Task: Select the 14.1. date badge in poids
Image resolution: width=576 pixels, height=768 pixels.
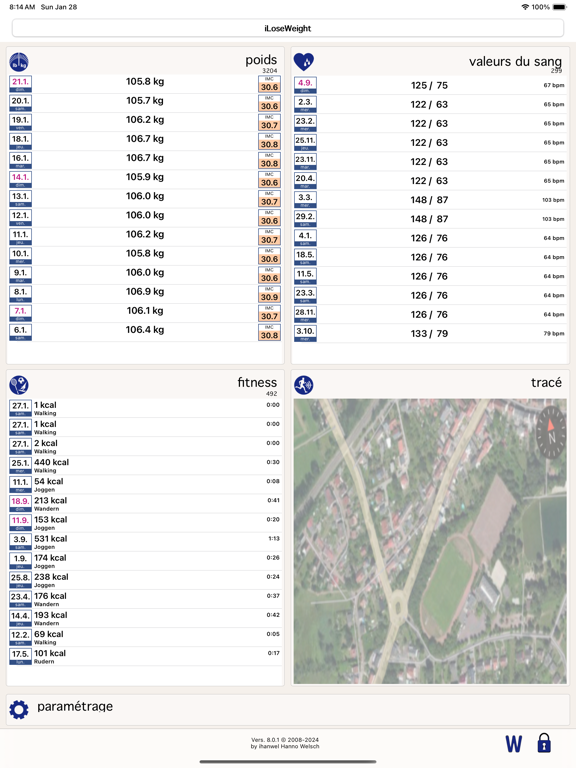Action: tap(21, 179)
